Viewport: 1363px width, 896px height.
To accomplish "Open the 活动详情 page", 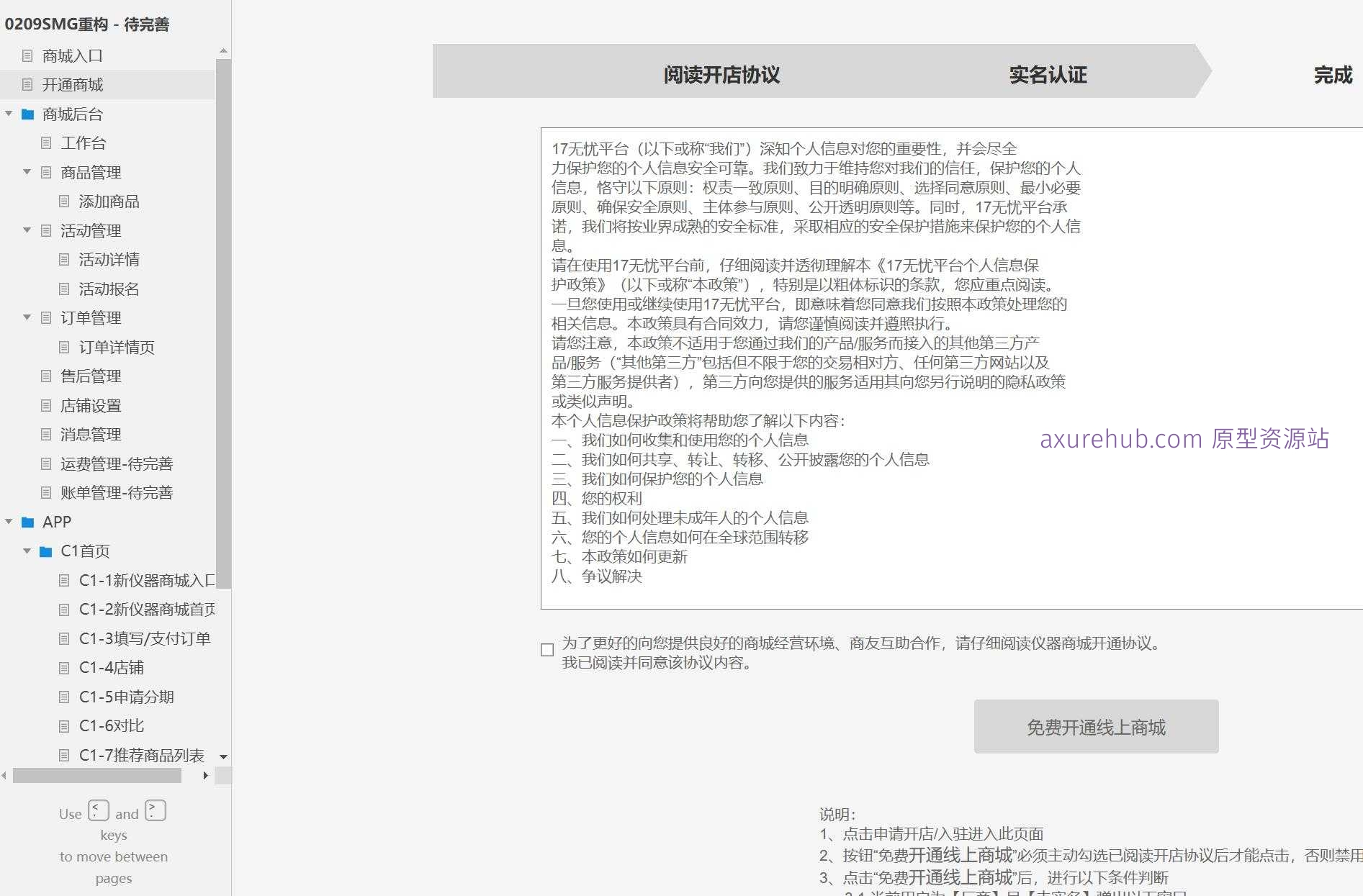I will tap(109, 260).
